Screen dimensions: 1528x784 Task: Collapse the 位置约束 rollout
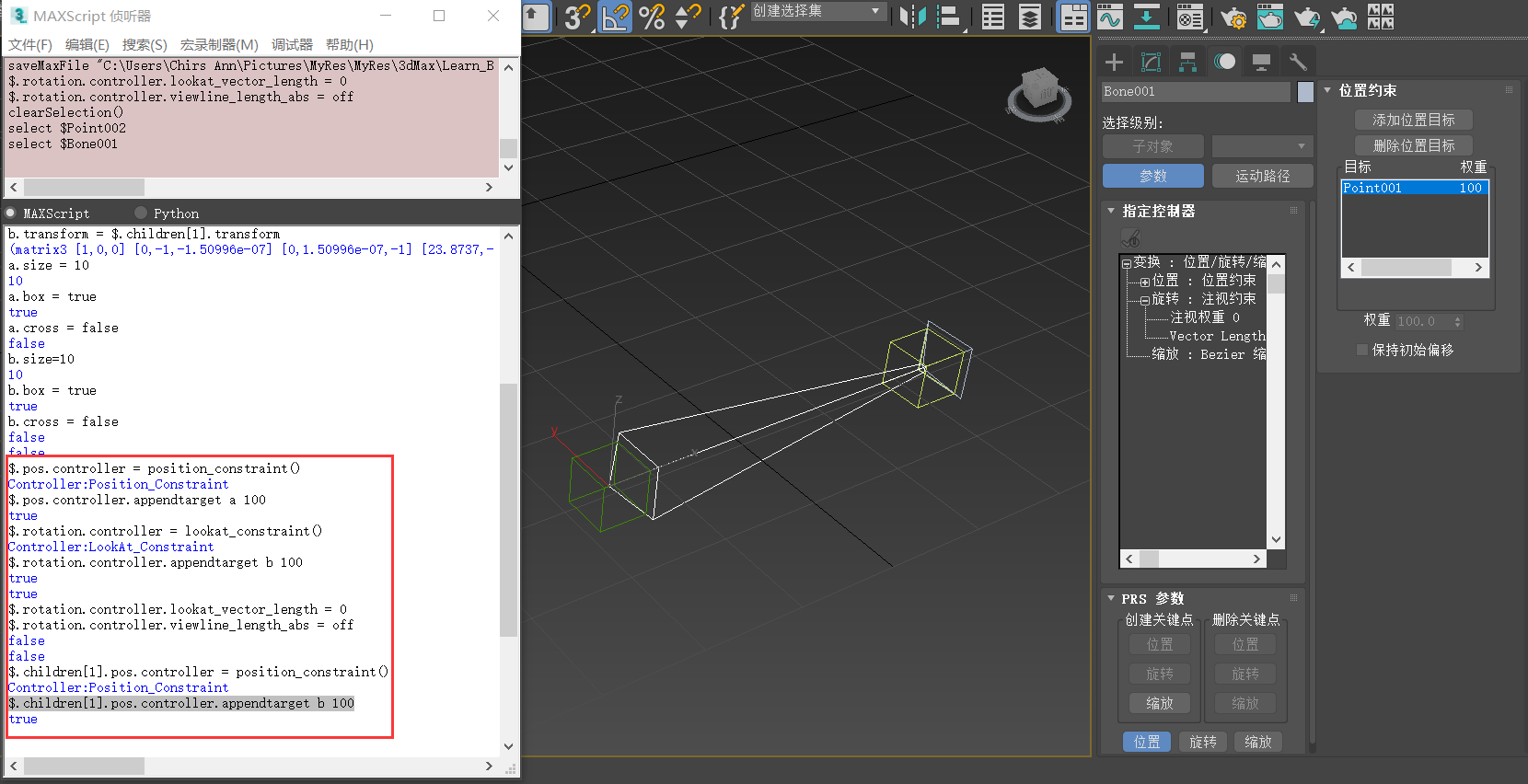(x=1327, y=90)
